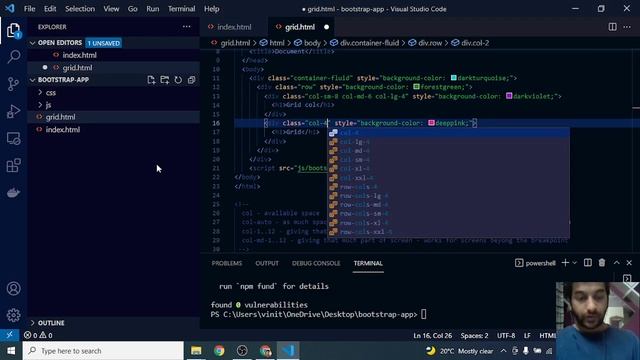
Task: Open Explorer more actions ellipsis
Action: click(x=187, y=27)
